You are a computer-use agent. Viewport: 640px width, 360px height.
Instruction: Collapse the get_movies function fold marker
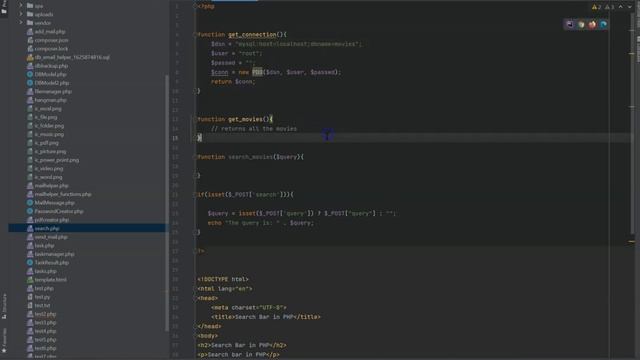click(195, 119)
